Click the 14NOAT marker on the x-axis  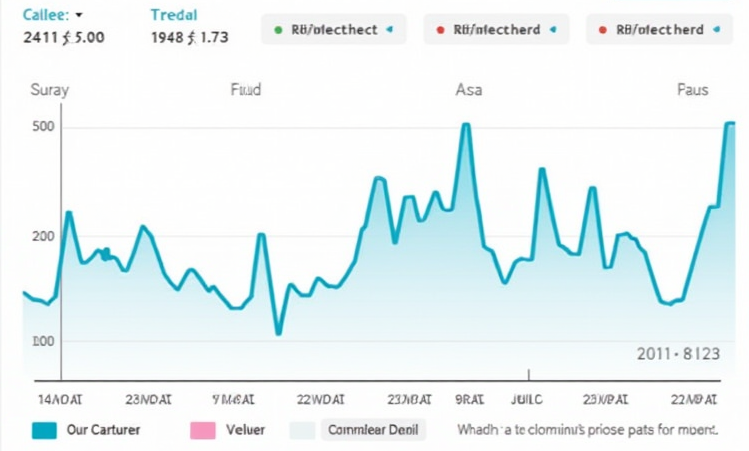(x=61, y=398)
